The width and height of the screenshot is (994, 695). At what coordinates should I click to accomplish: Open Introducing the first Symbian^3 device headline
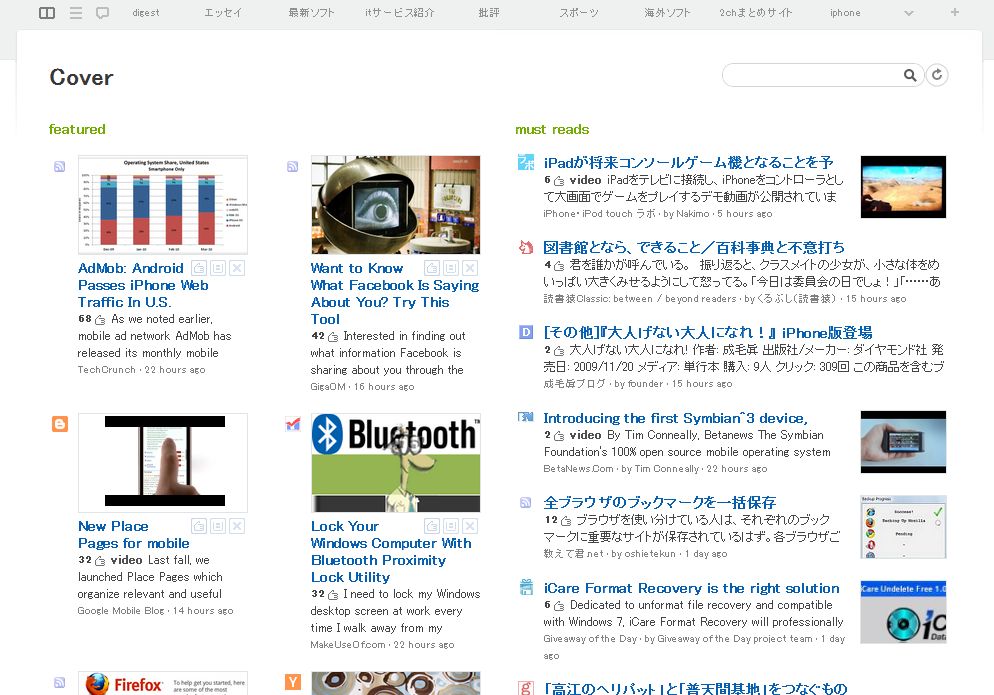tap(675, 418)
